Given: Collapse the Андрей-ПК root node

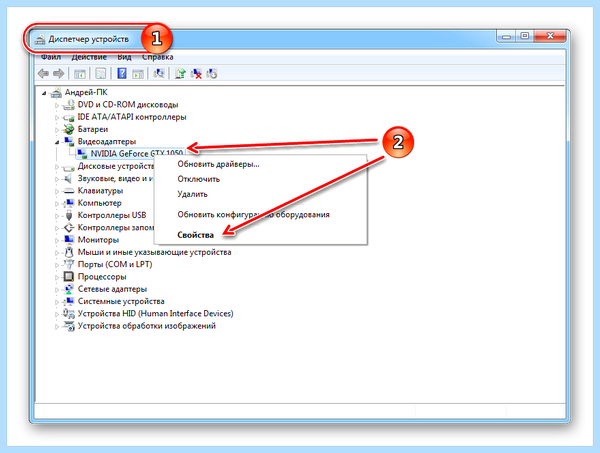Looking at the screenshot, I should coord(44,93).
